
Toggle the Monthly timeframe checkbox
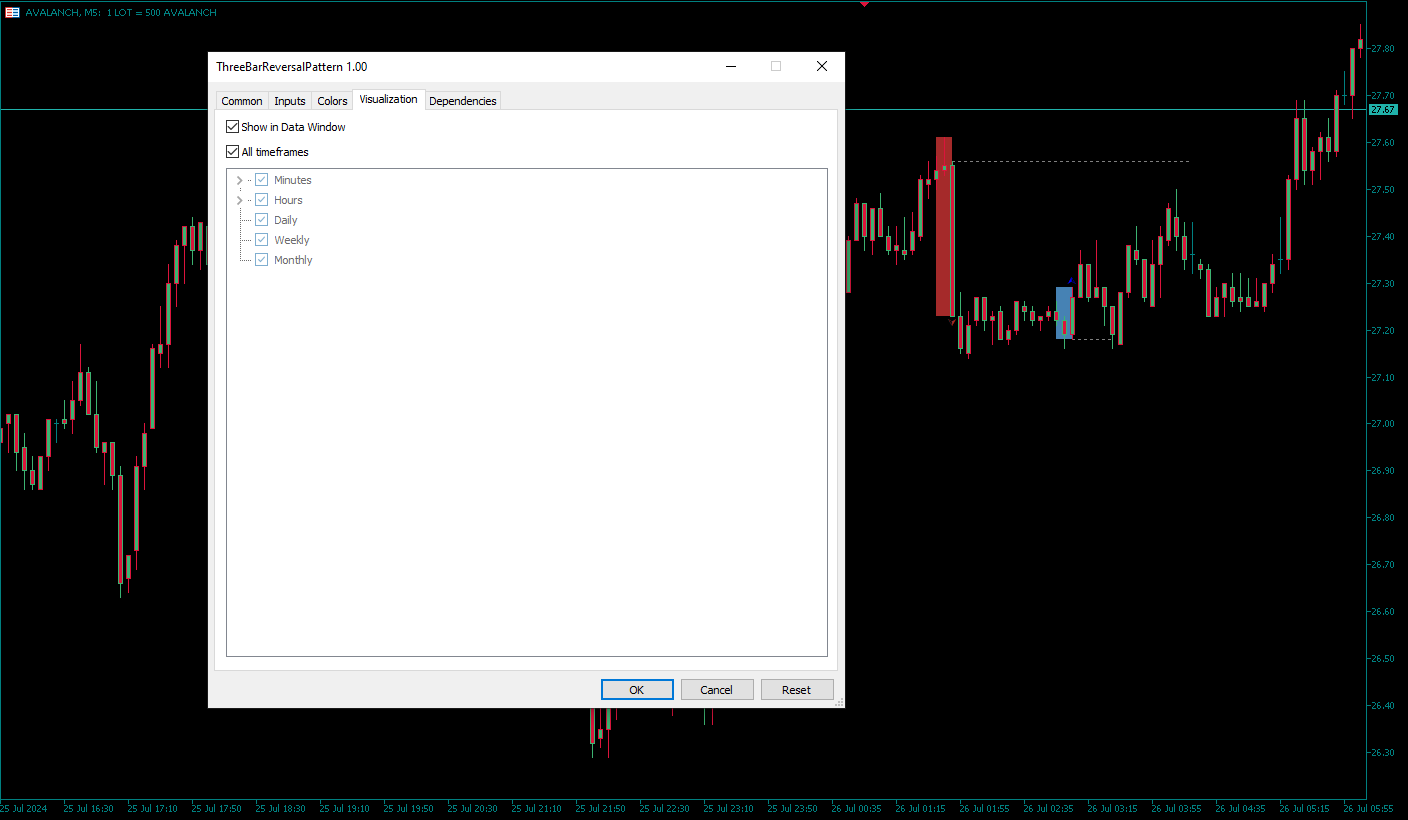pos(262,260)
